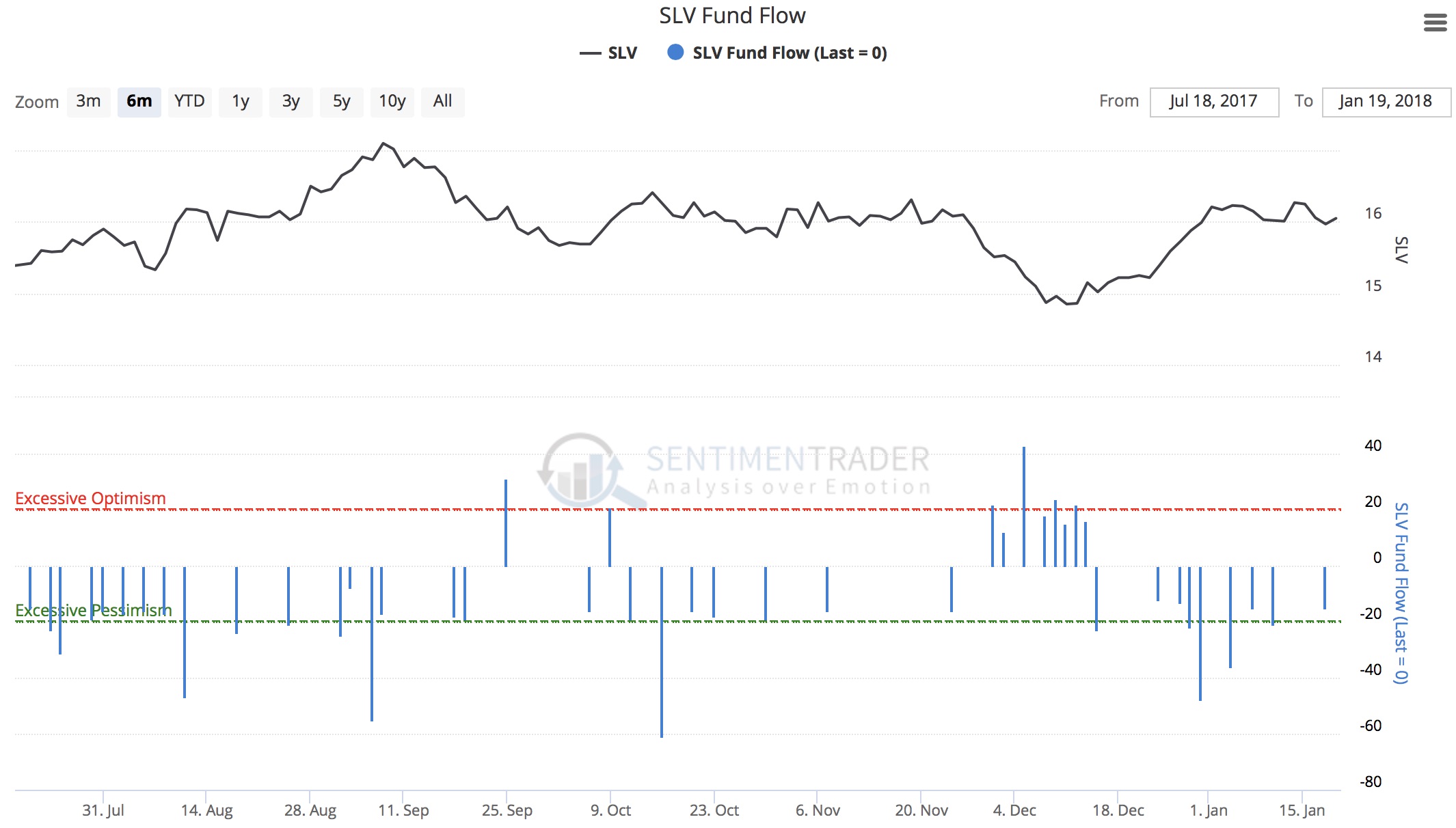Viewport: 1456px width, 828px height.
Task: Click the SLV price peak in September
Action: (383, 143)
